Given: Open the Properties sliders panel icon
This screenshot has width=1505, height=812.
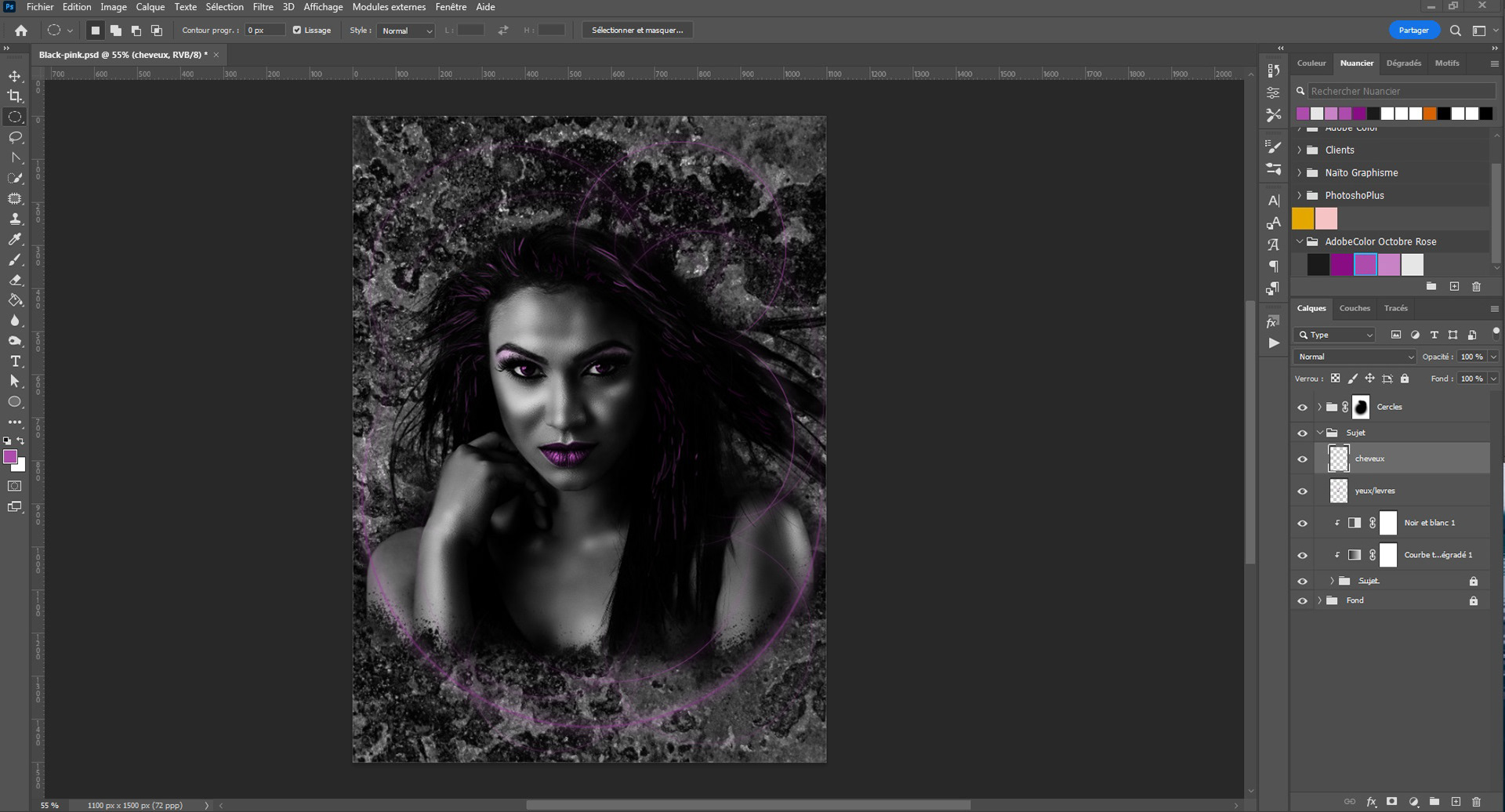Looking at the screenshot, I should [x=1273, y=92].
